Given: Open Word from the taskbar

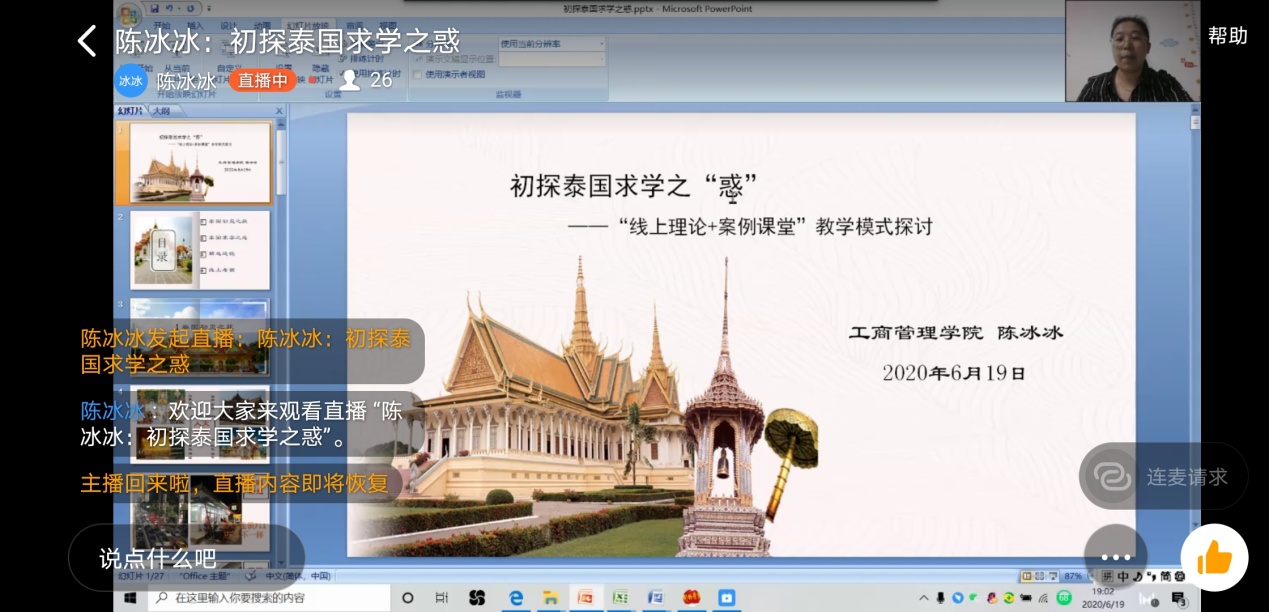Looking at the screenshot, I should (x=655, y=598).
